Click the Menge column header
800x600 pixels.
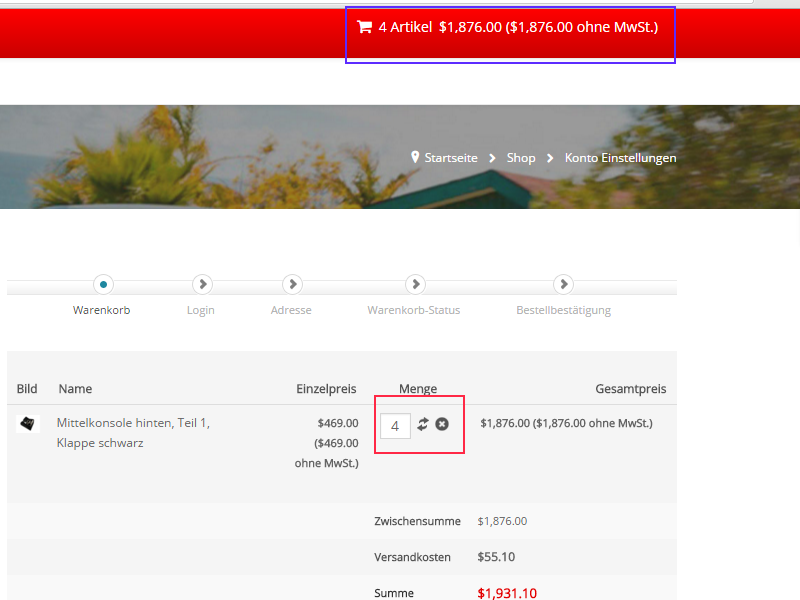[x=418, y=389]
